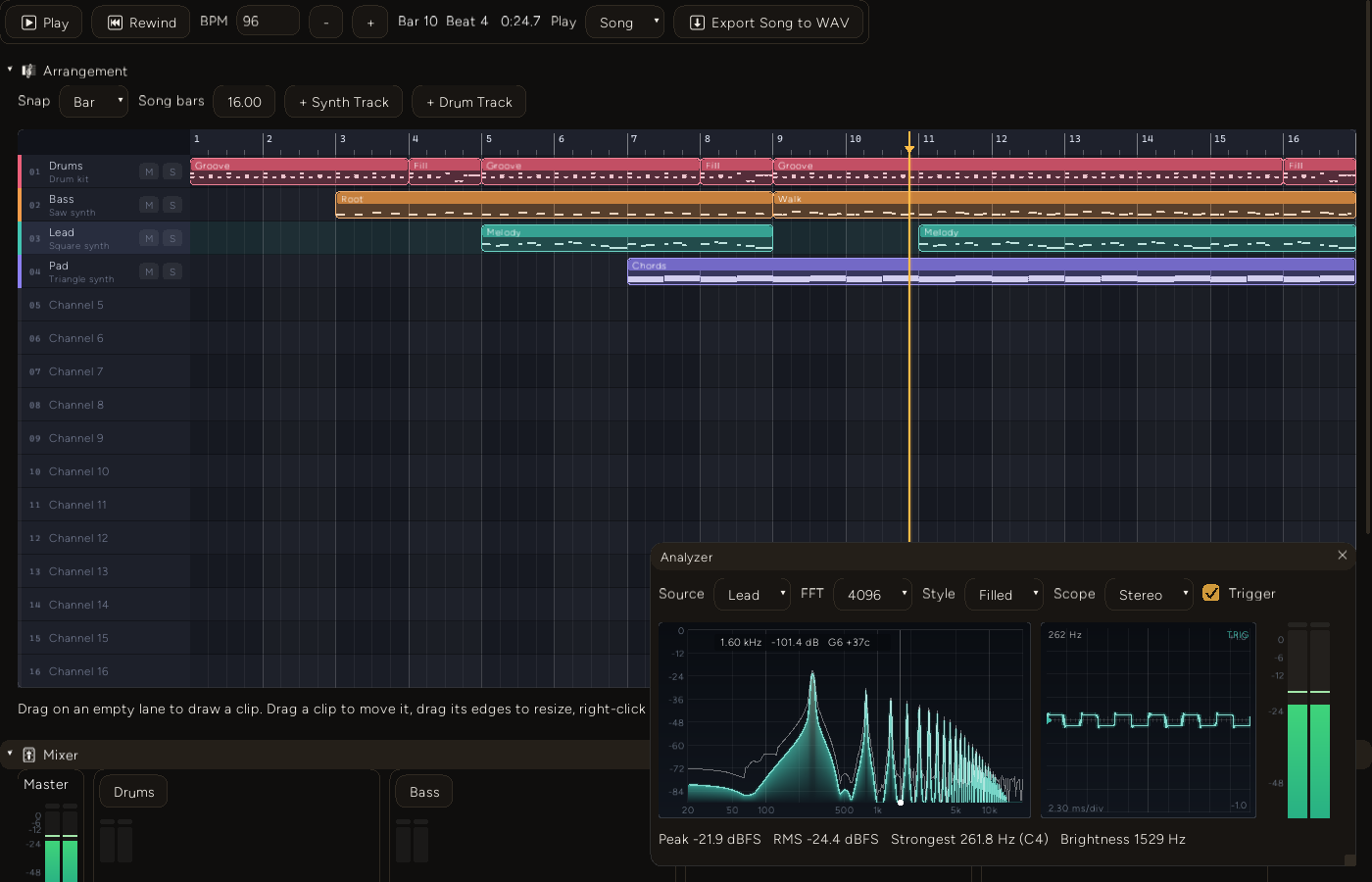The image size is (1372, 882).
Task: Select the Lead Square synth track header
Action: click(104, 238)
